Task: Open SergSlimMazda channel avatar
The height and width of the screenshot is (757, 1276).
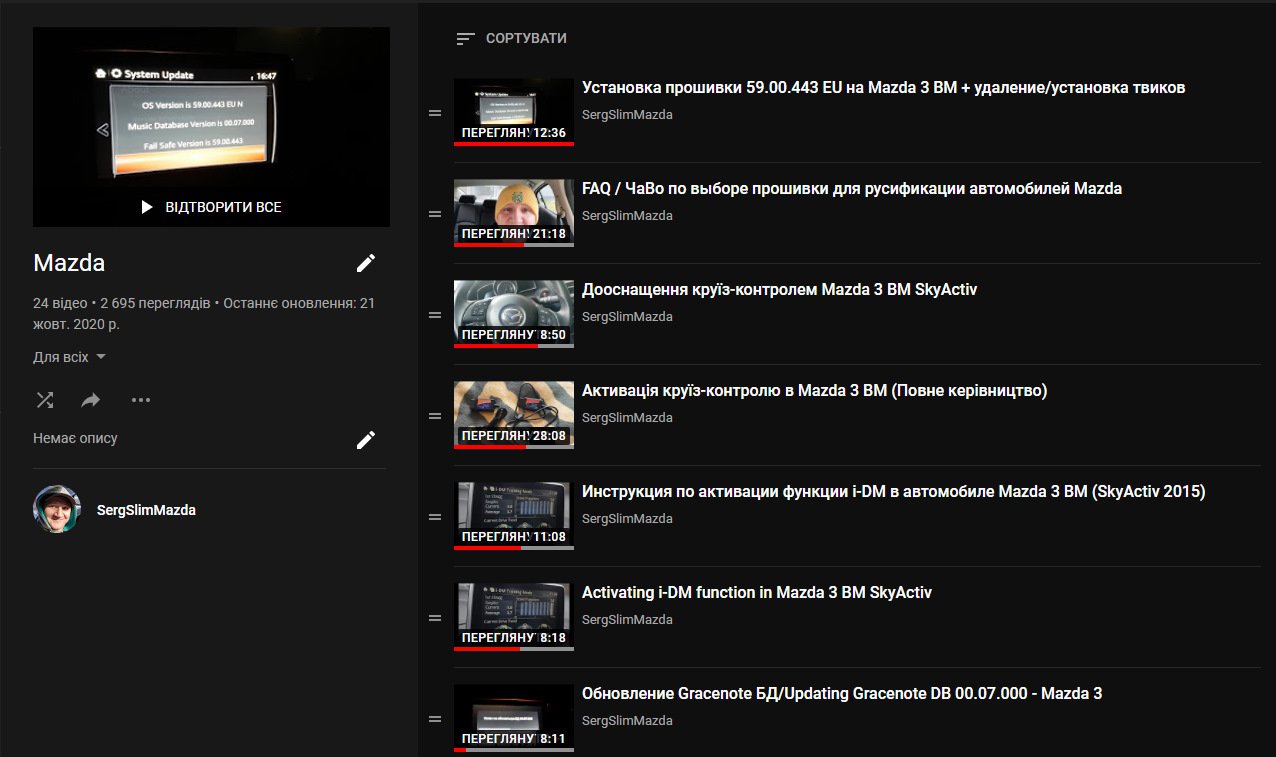Action: click(56, 510)
